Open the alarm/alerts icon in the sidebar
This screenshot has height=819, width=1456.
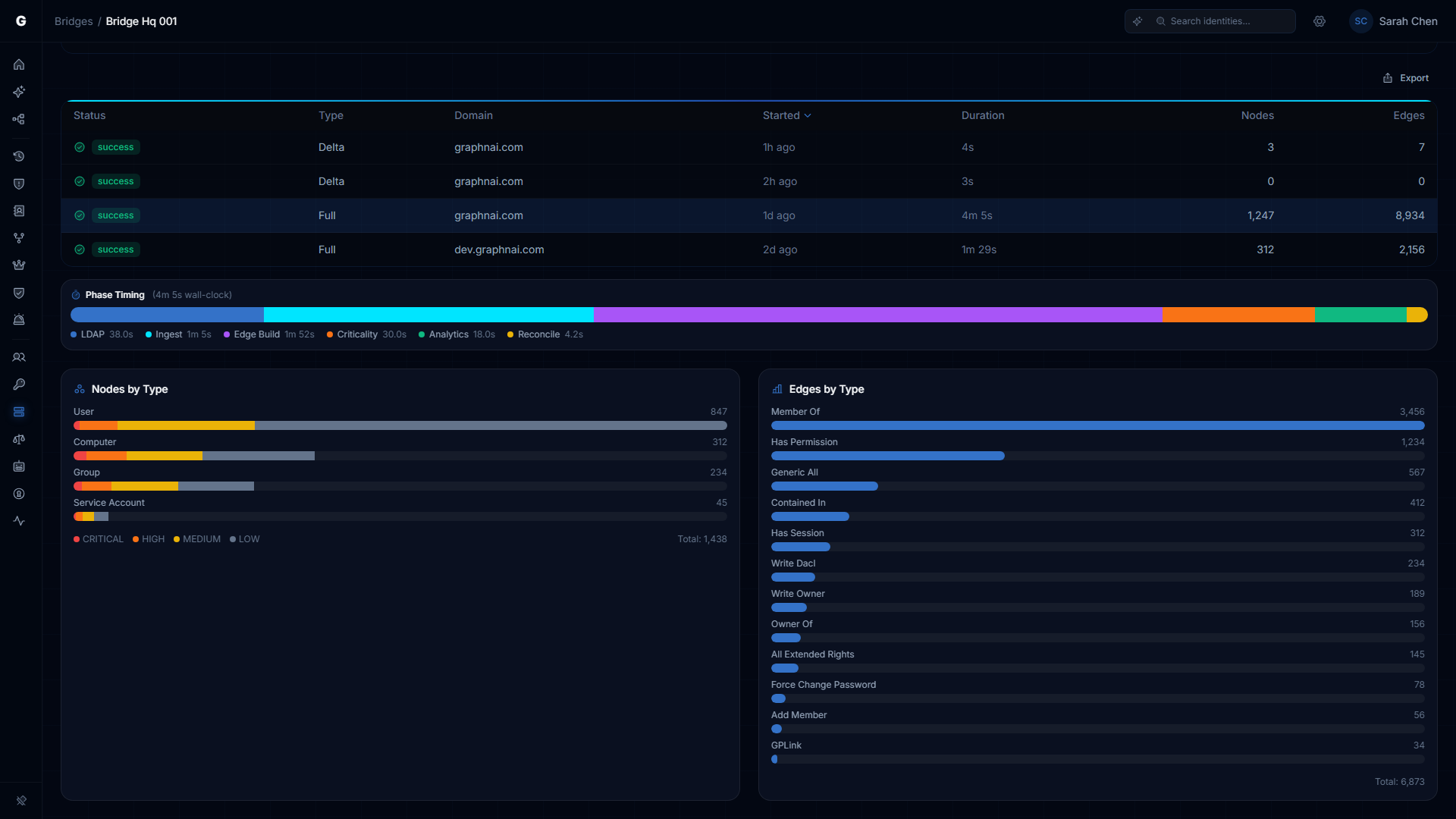(x=19, y=320)
